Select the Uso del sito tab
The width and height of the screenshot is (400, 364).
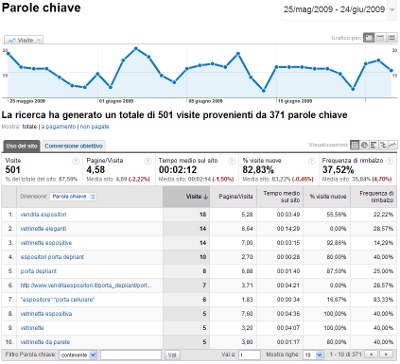pyautogui.click(x=22, y=146)
